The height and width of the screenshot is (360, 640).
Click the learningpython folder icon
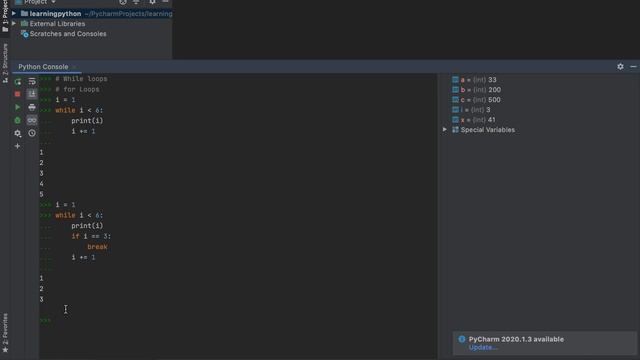(24, 14)
